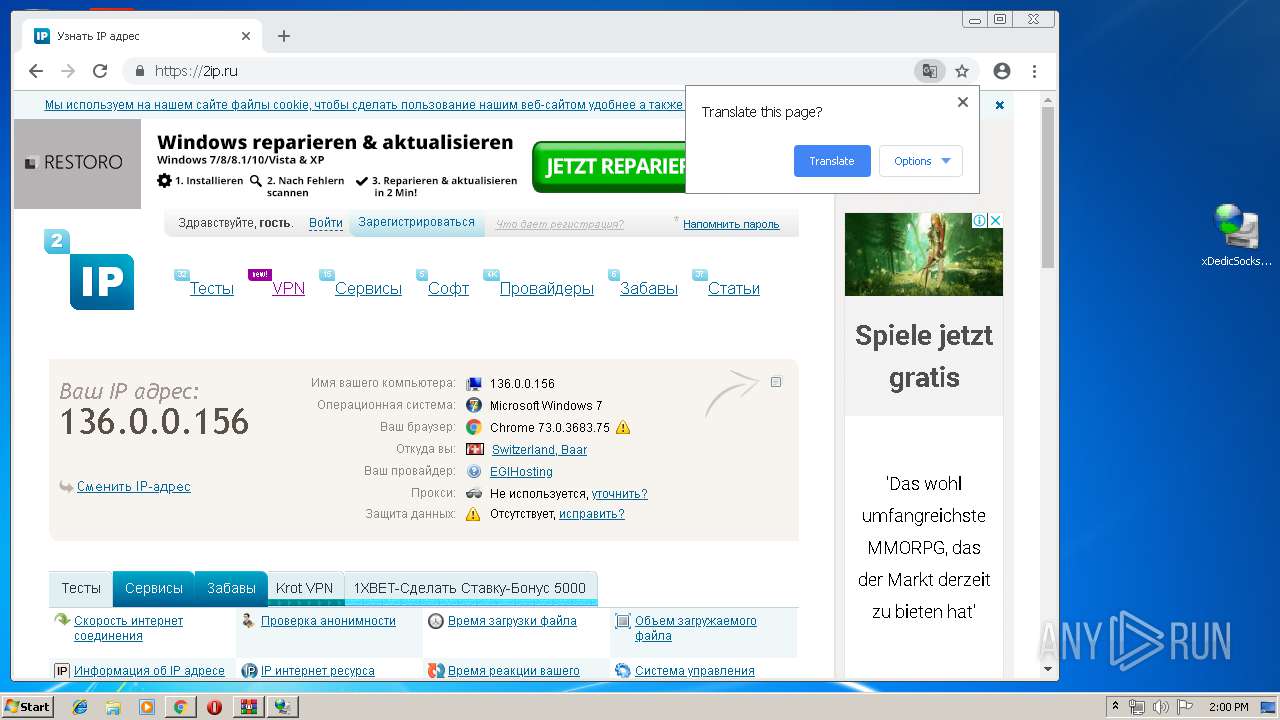The image size is (1280, 720).
Task: Open the Сервисы navigation menu
Action: (x=368, y=288)
